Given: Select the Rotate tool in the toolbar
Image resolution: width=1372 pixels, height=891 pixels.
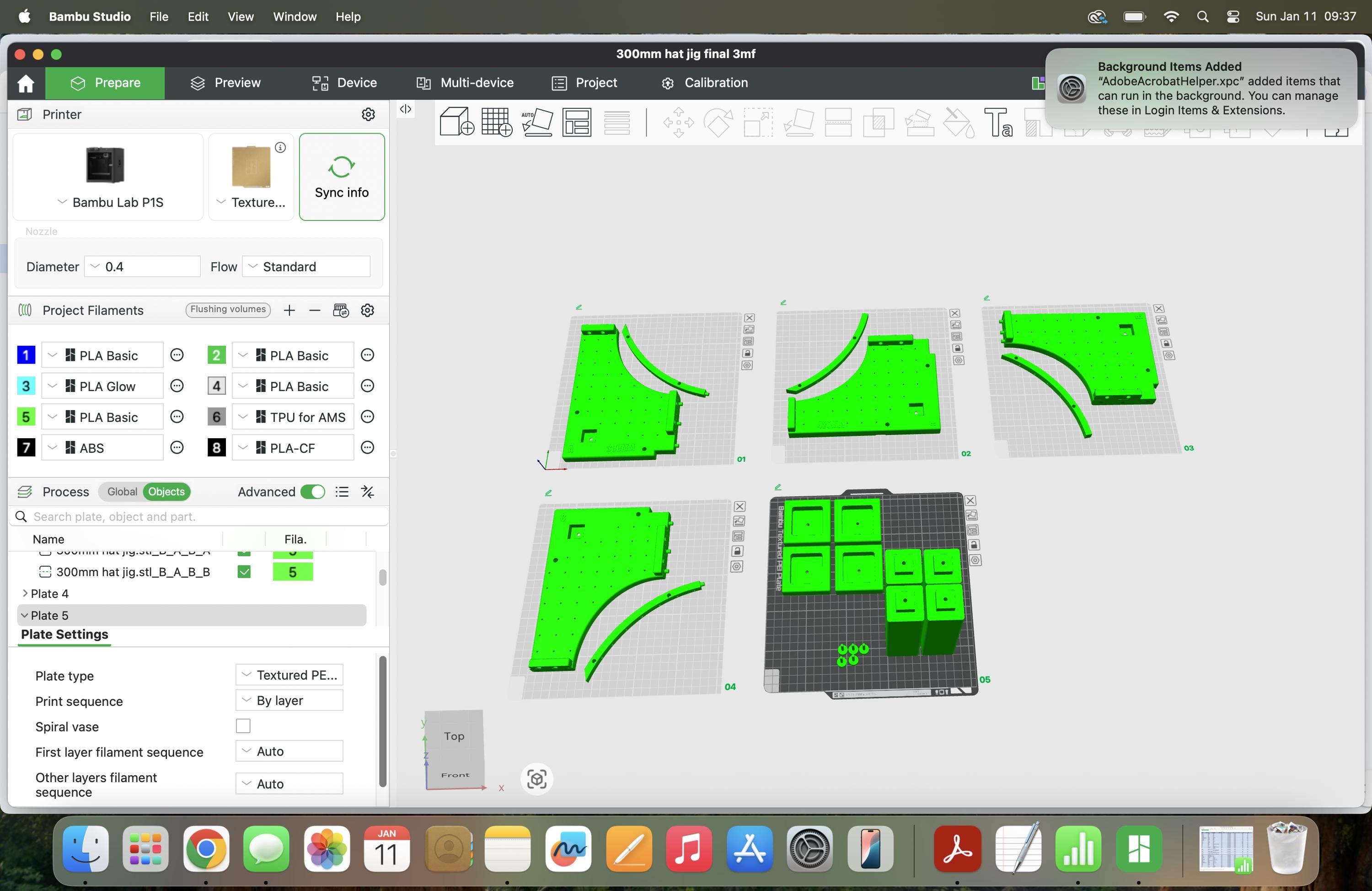Looking at the screenshot, I should click(718, 122).
